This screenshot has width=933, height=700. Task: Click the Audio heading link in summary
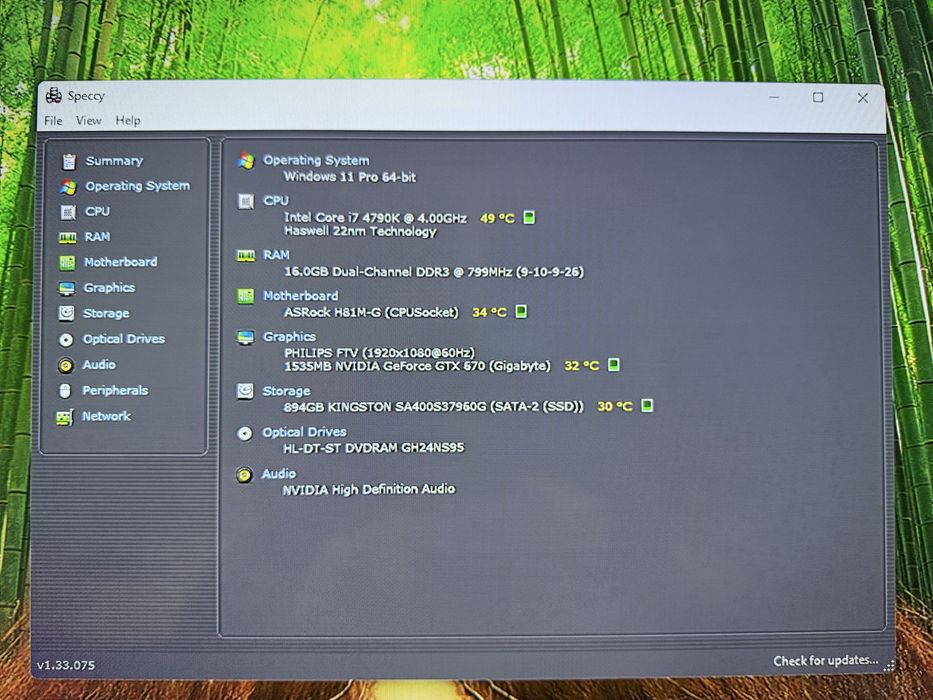278,474
